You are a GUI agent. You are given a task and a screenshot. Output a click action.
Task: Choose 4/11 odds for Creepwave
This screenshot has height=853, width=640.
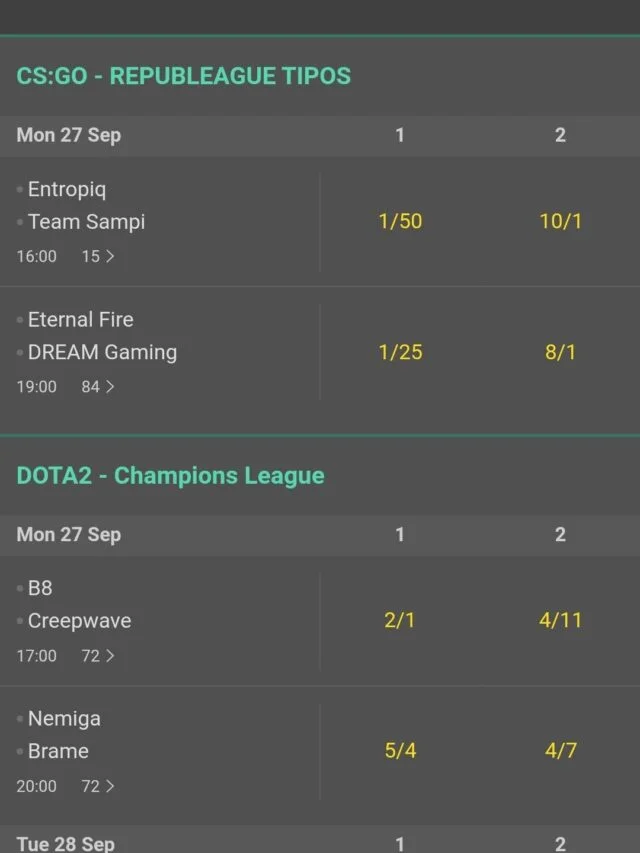[x=560, y=620]
